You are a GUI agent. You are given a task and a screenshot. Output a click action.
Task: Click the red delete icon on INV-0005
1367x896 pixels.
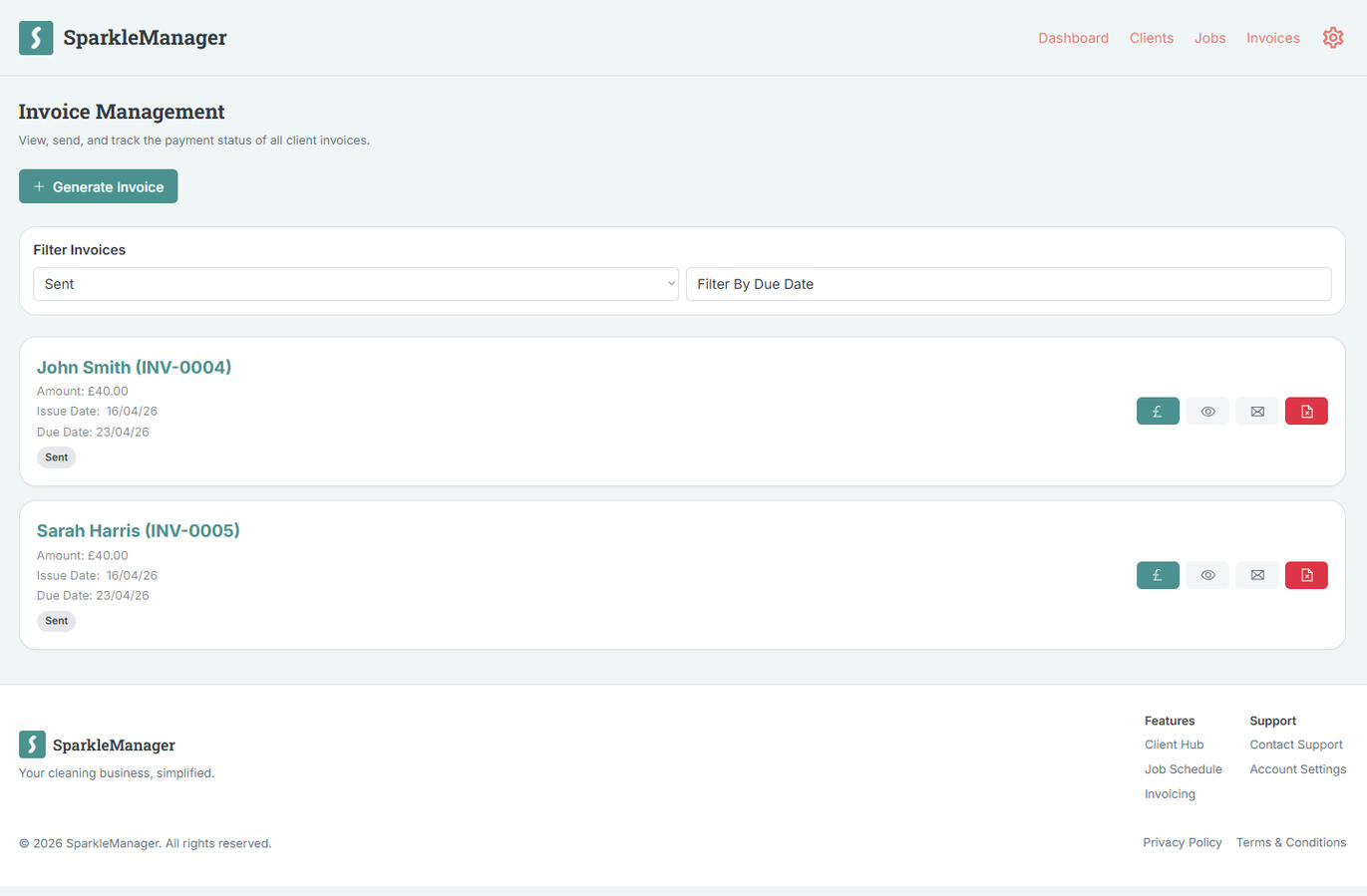(x=1306, y=575)
